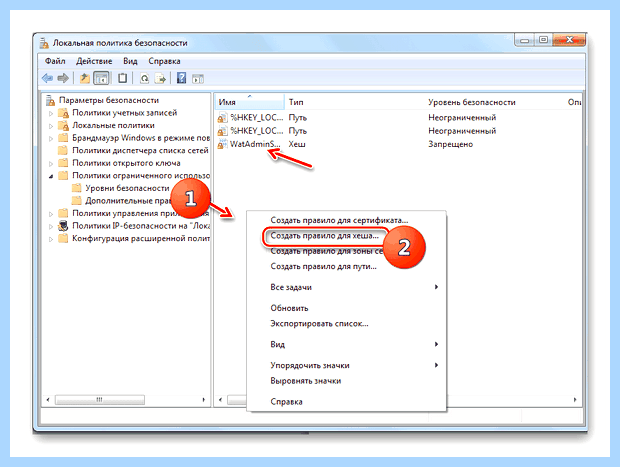The image size is (620, 467).
Task: Click the Export List toolbar icon
Action: coord(160,79)
